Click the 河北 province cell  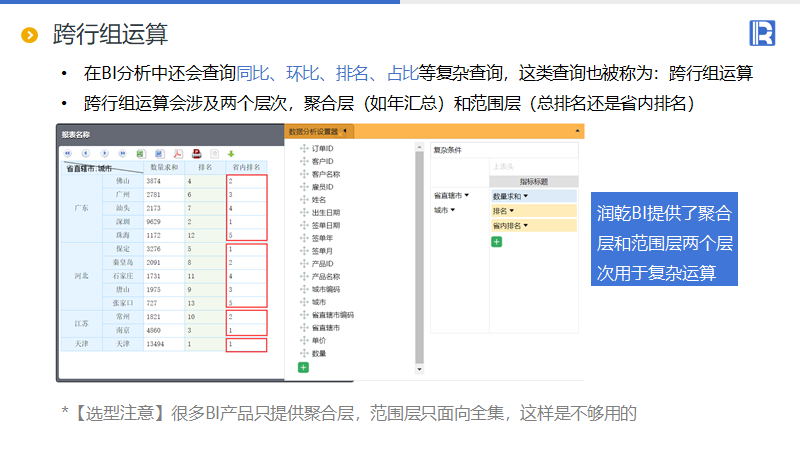click(81, 276)
